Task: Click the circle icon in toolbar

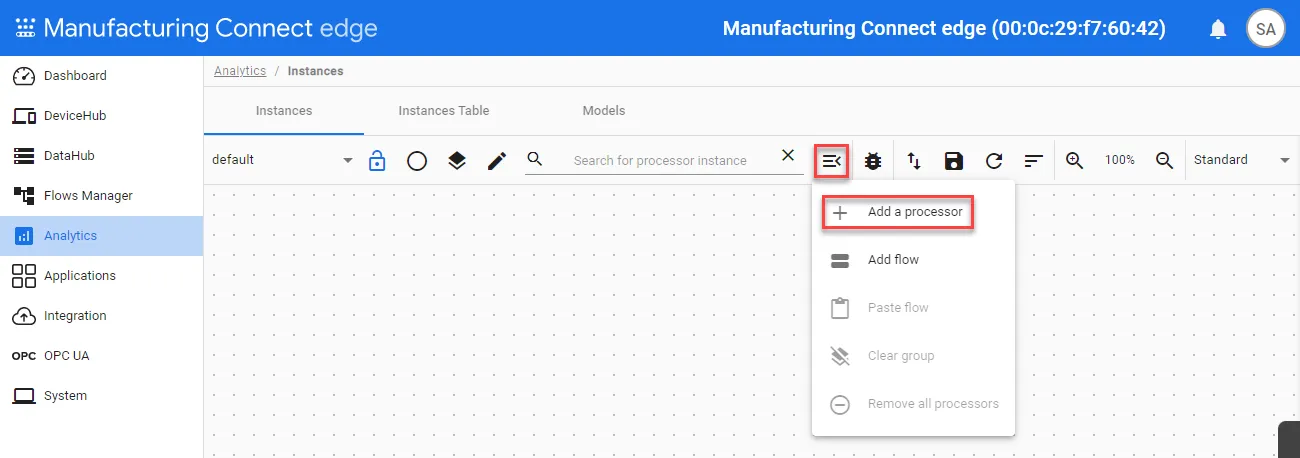Action: (417, 160)
